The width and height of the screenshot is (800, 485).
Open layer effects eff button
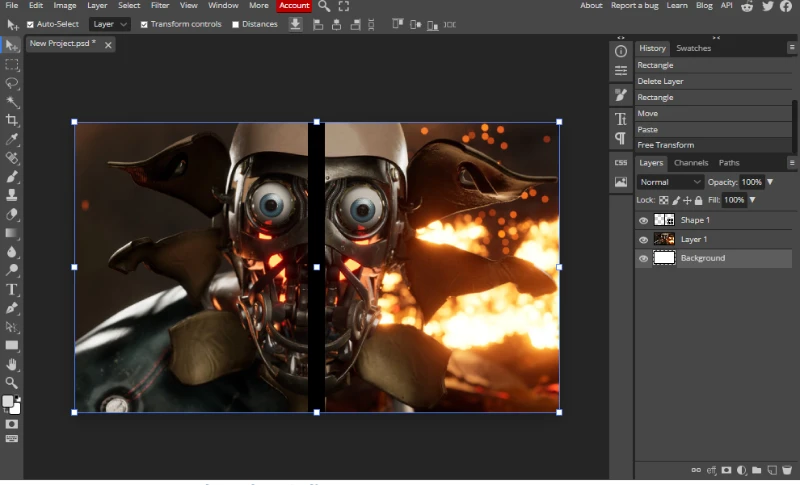(x=711, y=470)
